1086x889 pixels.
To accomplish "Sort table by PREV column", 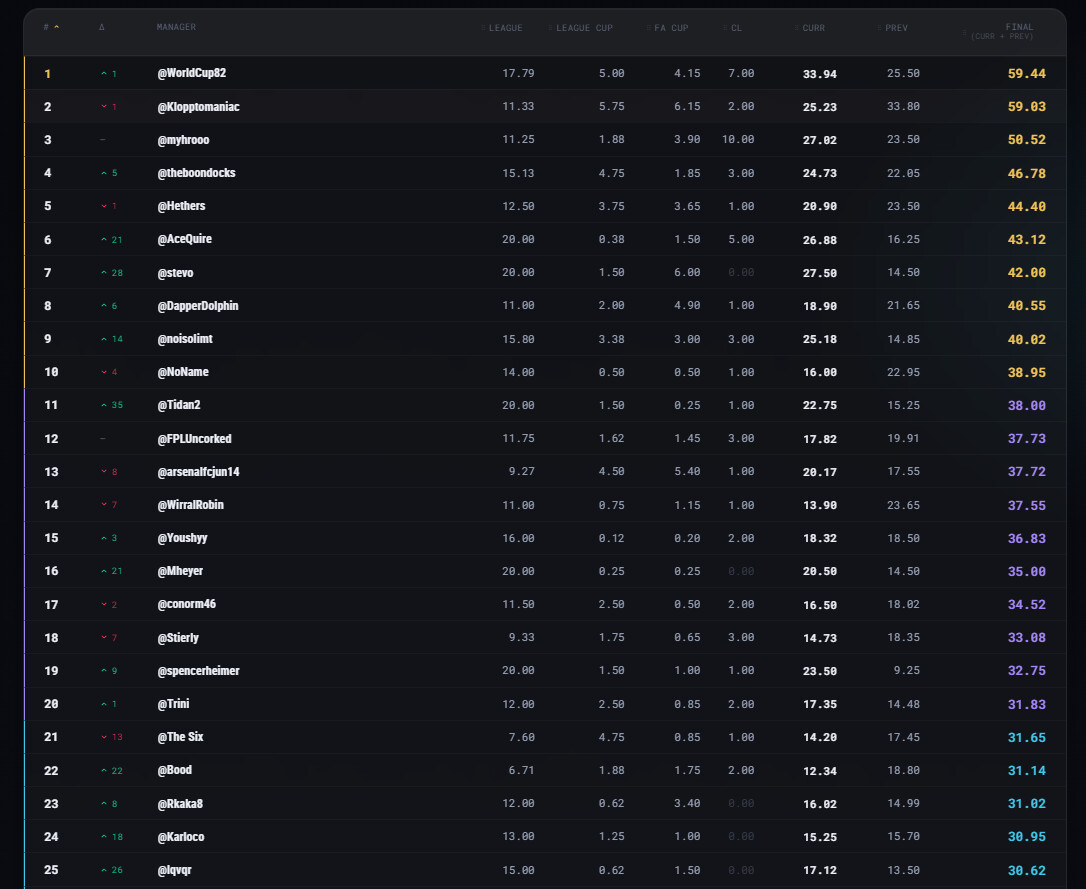I will (x=896, y=28).
